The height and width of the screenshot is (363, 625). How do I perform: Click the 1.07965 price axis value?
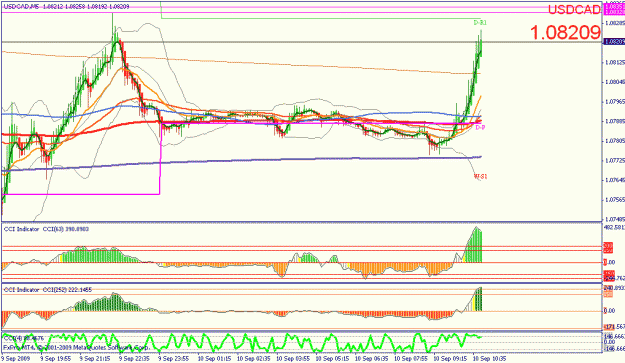[615, 102]
